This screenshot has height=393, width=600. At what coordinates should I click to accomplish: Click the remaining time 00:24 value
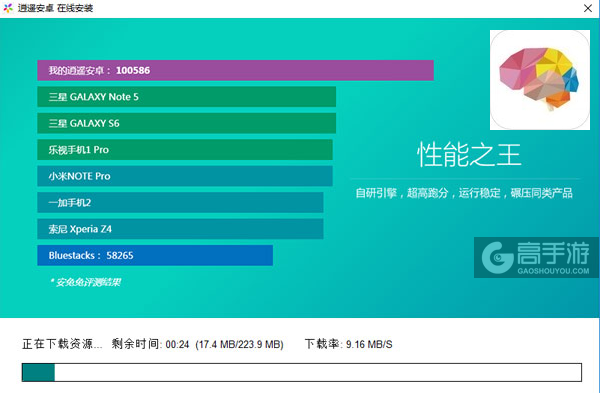click(x=178, y=344)
